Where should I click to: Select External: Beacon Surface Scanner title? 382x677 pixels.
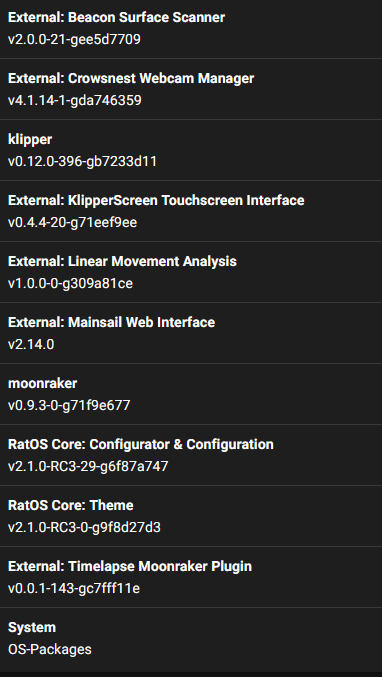pyautogui.click(x=117, y=18)
